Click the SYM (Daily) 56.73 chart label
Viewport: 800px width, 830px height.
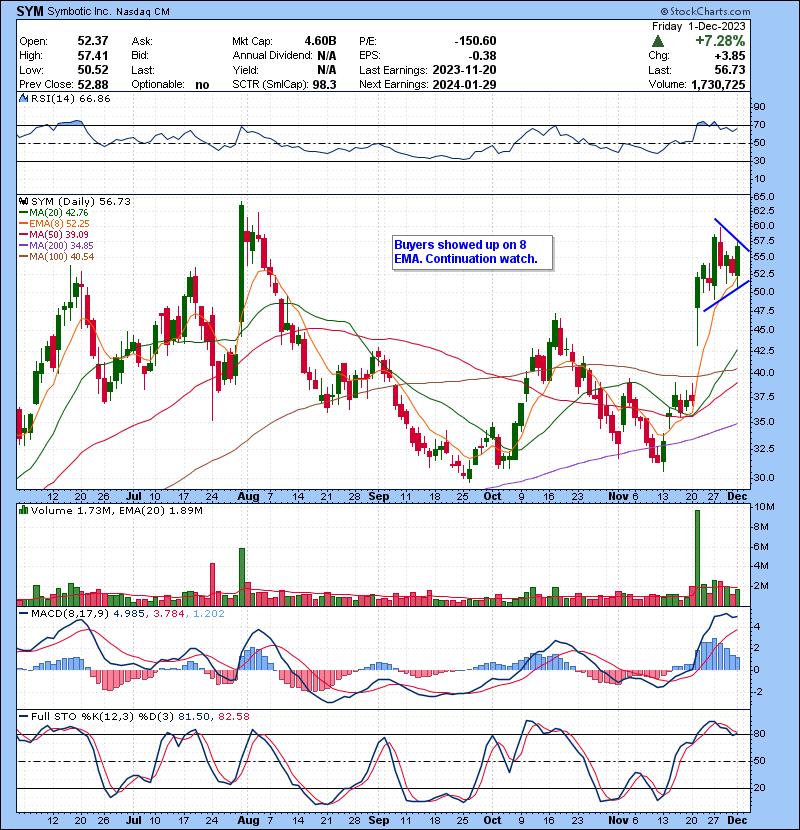pyautogui.click(x=80, y=202)
